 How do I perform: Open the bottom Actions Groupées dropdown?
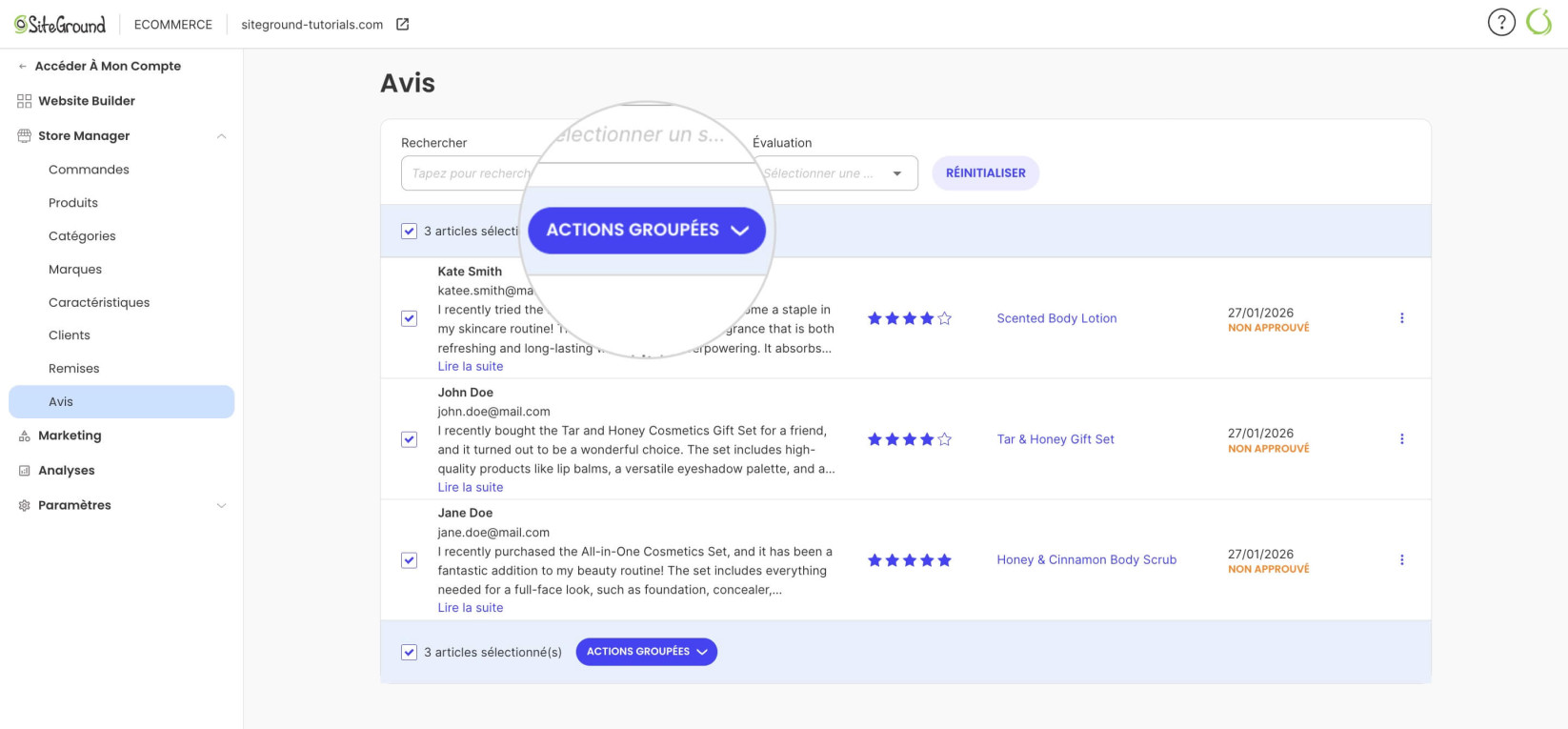[647, 652]
